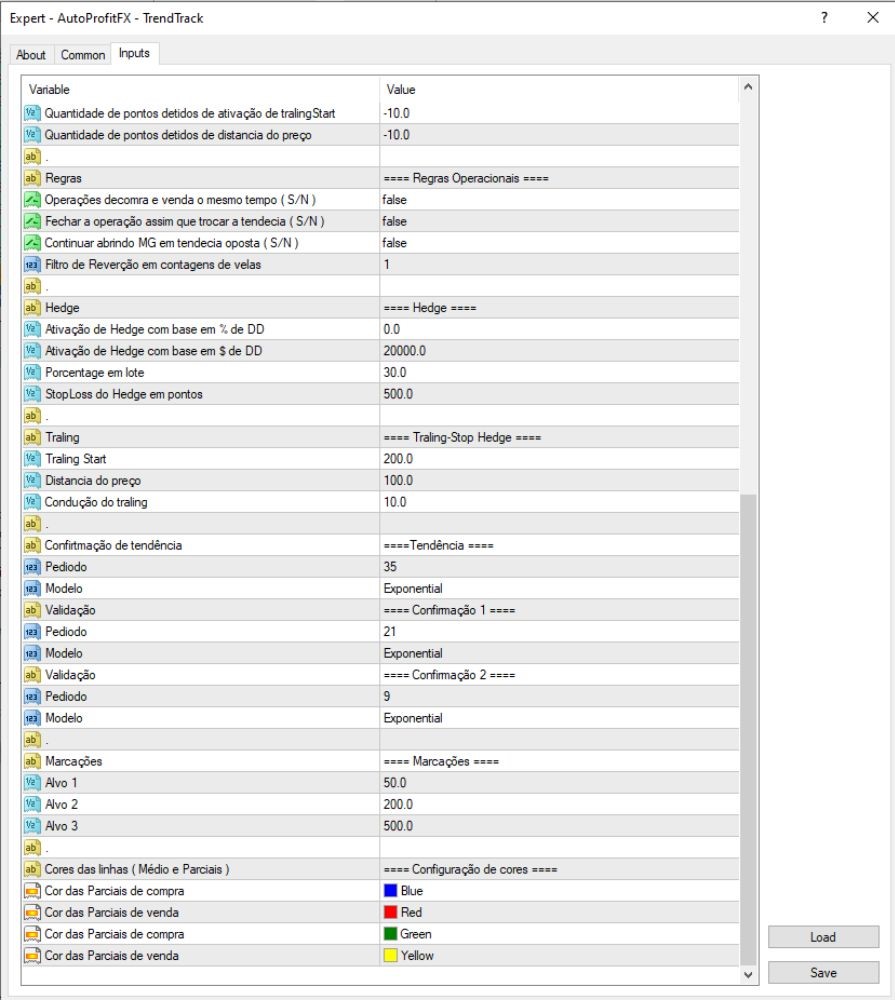895x1000 pixels.
Task: Pick the Blue color swatch
Action: 390,890
